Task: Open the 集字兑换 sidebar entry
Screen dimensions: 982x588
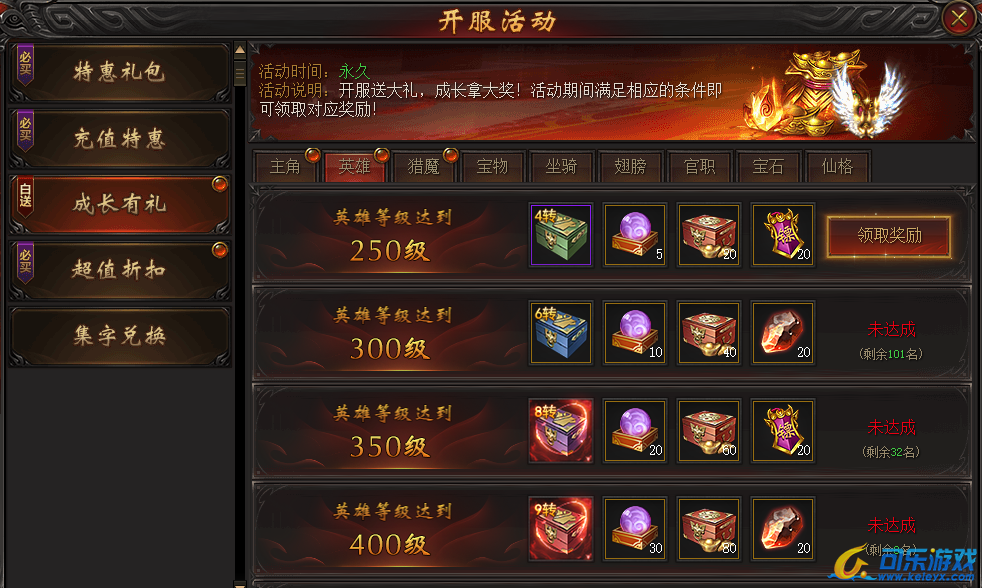Action: (120, 336)
